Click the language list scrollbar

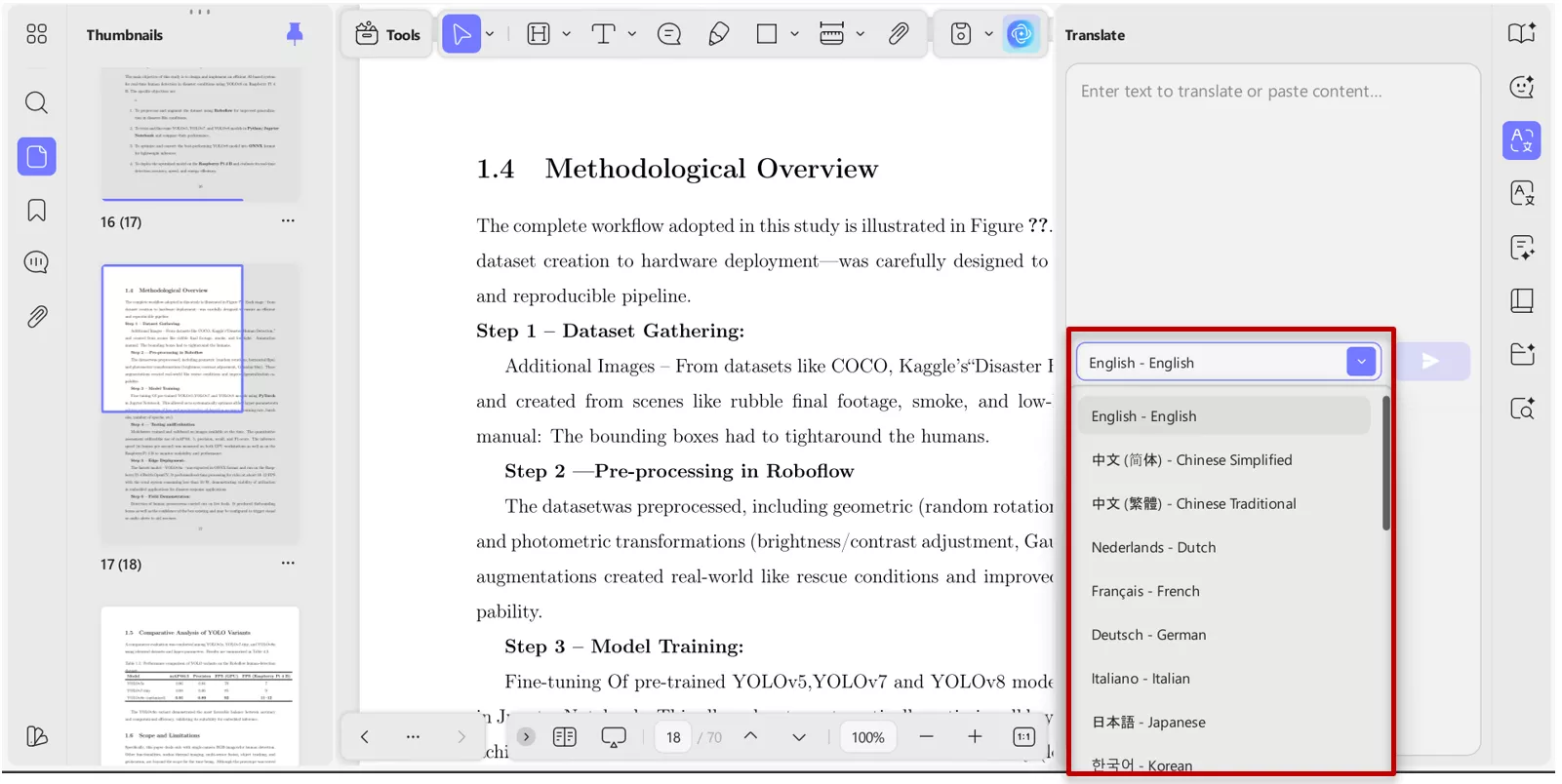1385,463
